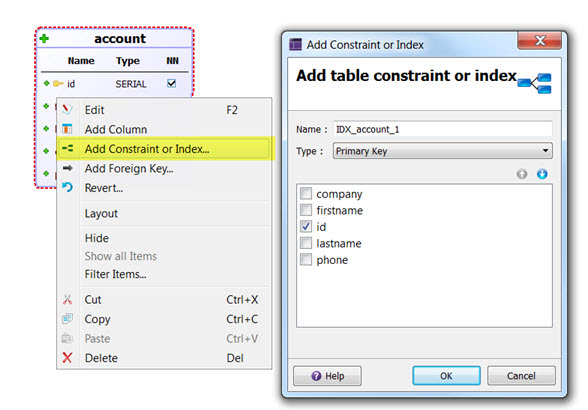Click the Copy pages icon
The width and height of the screenshot is (588, 410).
[67, 319]
